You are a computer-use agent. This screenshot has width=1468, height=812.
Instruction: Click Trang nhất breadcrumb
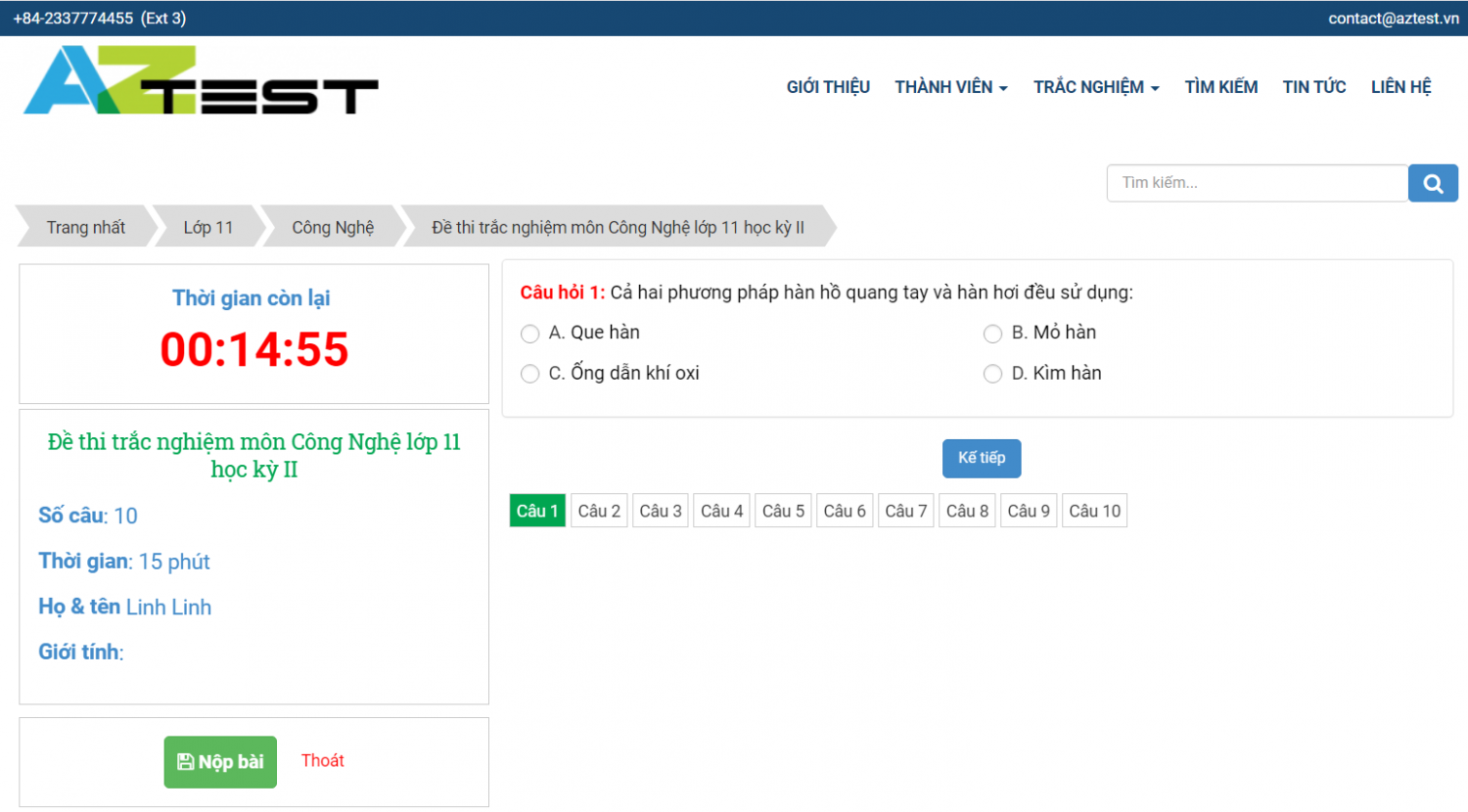86,227
